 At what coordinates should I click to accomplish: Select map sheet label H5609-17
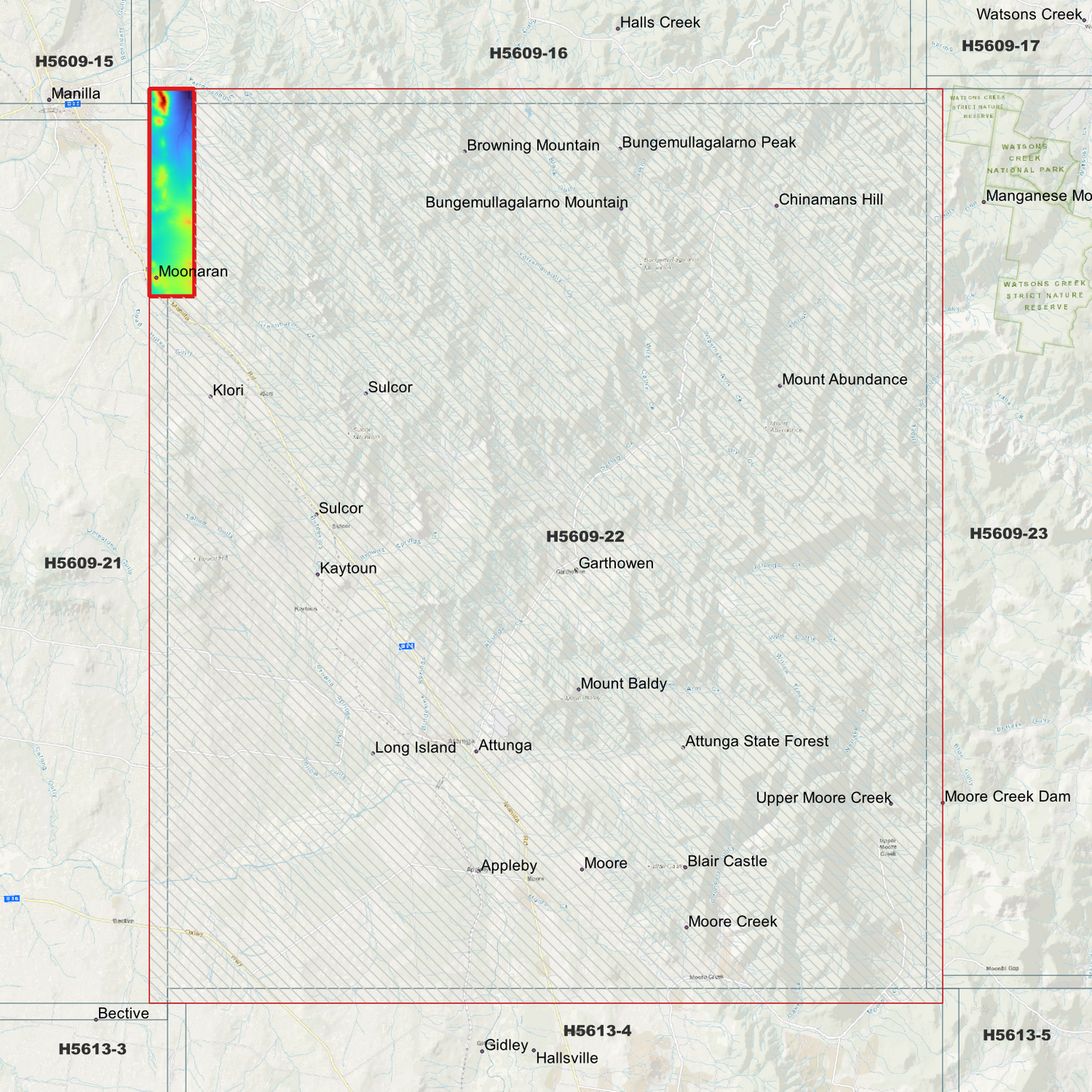(1001, 46)
